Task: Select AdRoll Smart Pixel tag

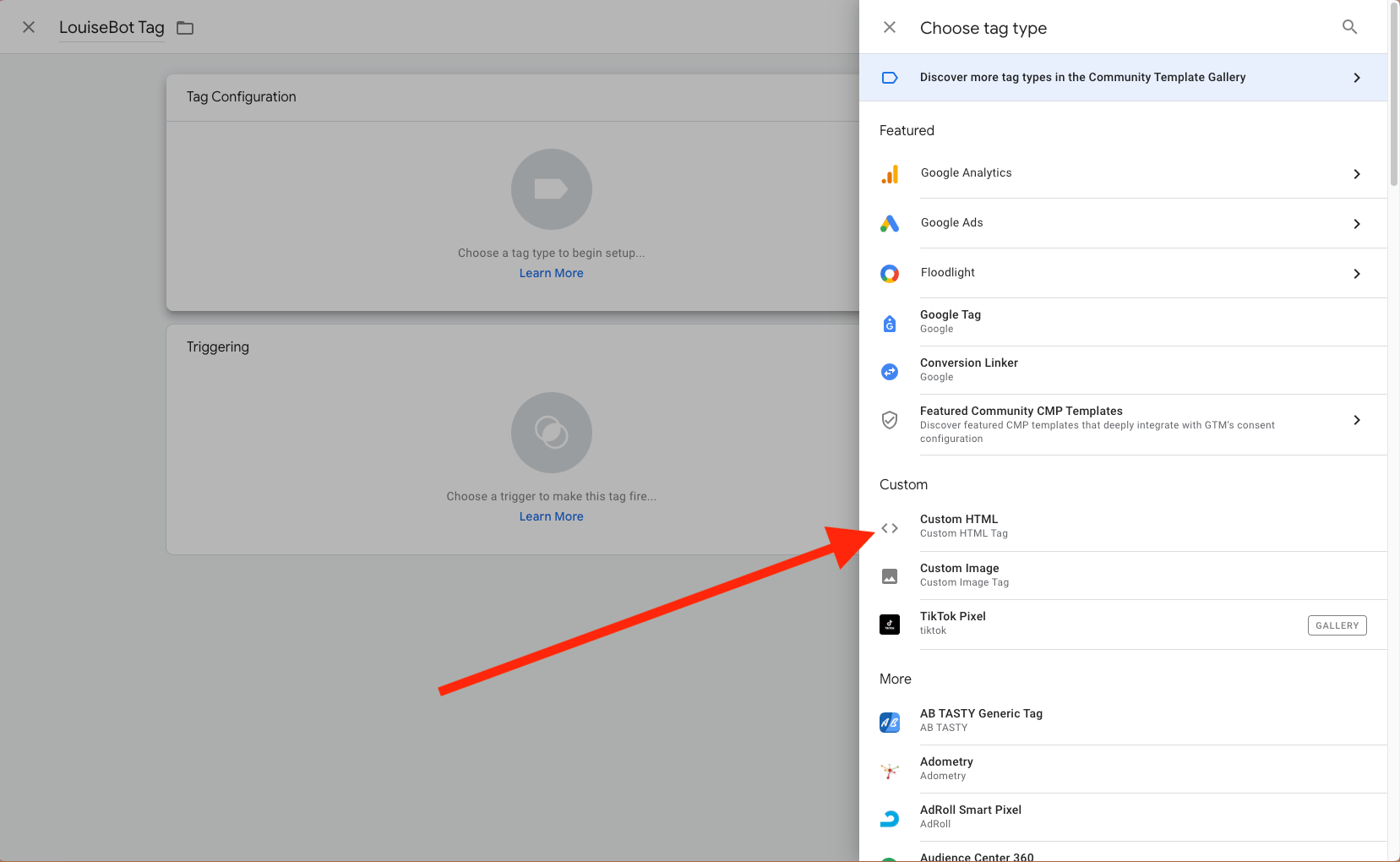Action: coord(1123,817)
